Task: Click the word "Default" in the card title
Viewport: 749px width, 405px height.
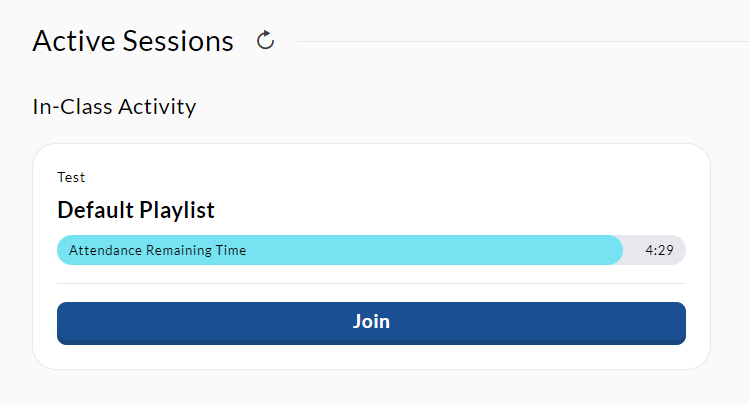Action: 96,210
